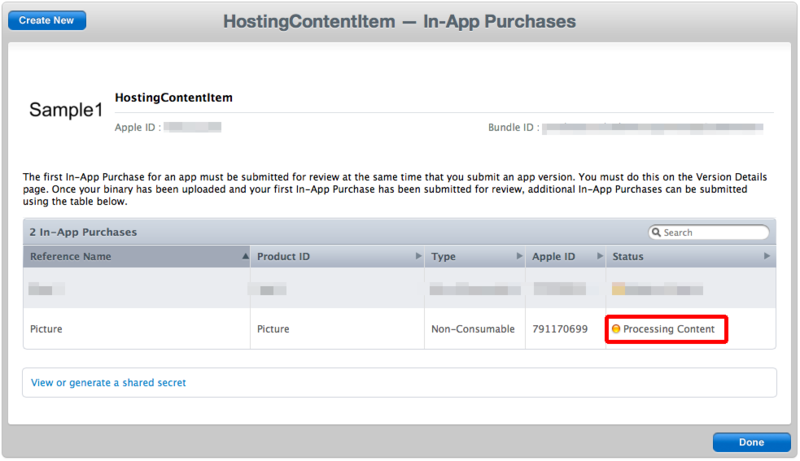Click the magnifier icon in the search box

click(656, 232)
